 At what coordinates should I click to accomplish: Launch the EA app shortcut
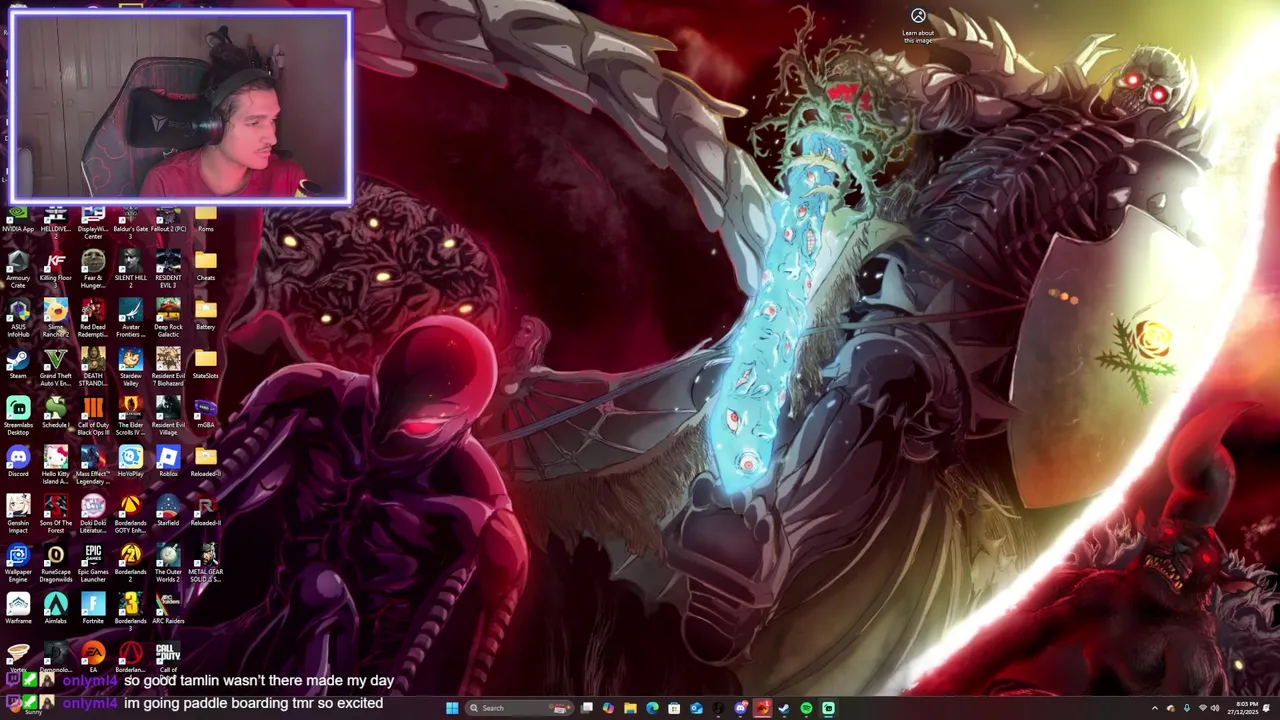point(93,657)
